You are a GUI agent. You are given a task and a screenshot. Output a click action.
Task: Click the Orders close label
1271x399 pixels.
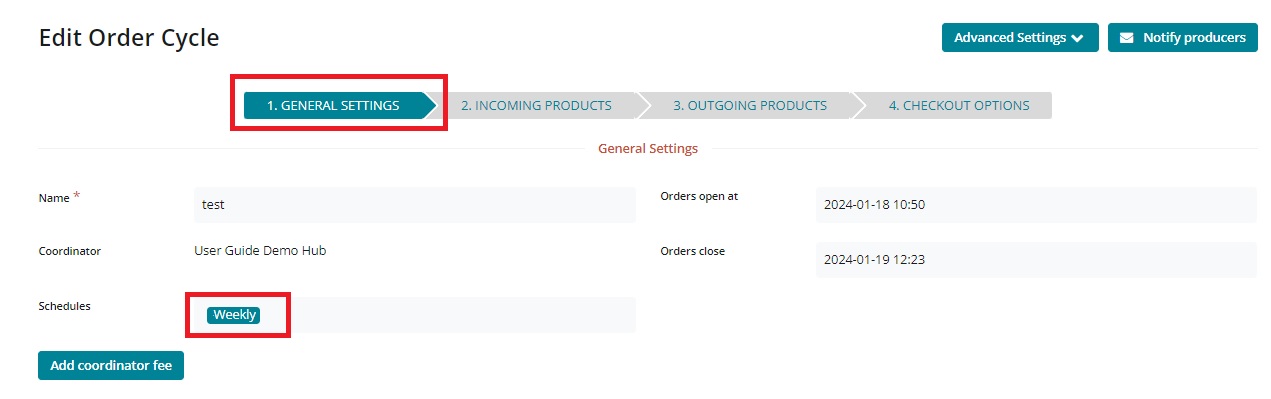click(x=693, y=251)
